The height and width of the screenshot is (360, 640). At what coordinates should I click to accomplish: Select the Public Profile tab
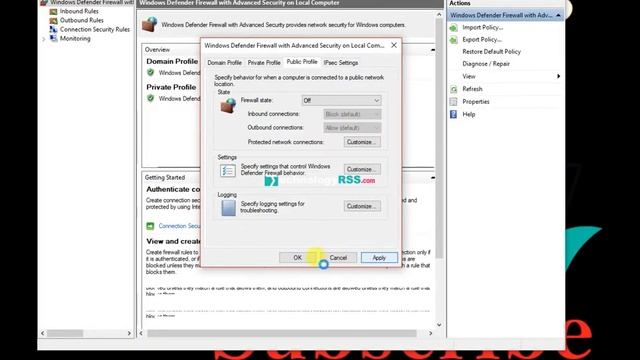click(302, 62)
